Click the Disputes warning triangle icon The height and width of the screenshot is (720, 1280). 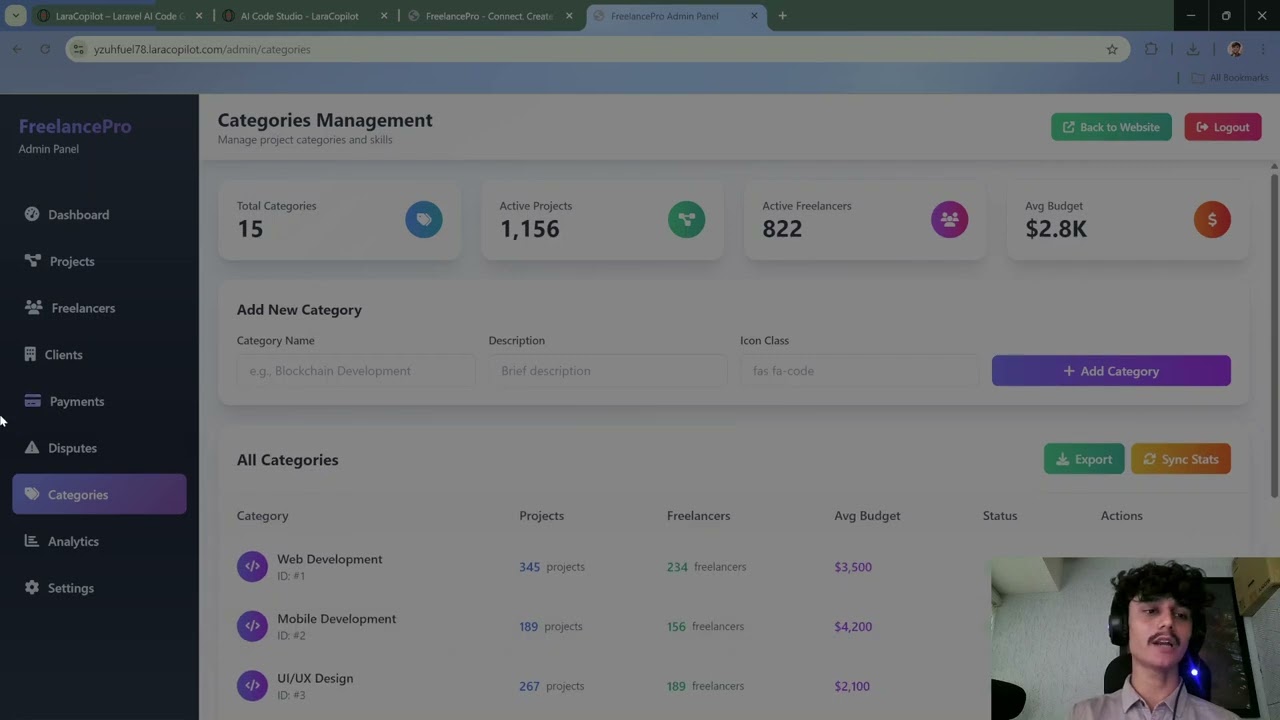pyautogui.click(x=32, y=447)
